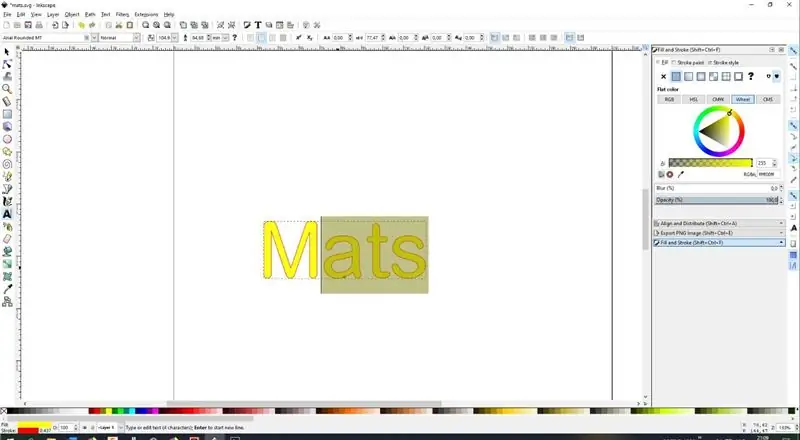This screenshot has width=800, height=440.
Task: Click the Undo icon in toolbar
Action: pos(81,25)
